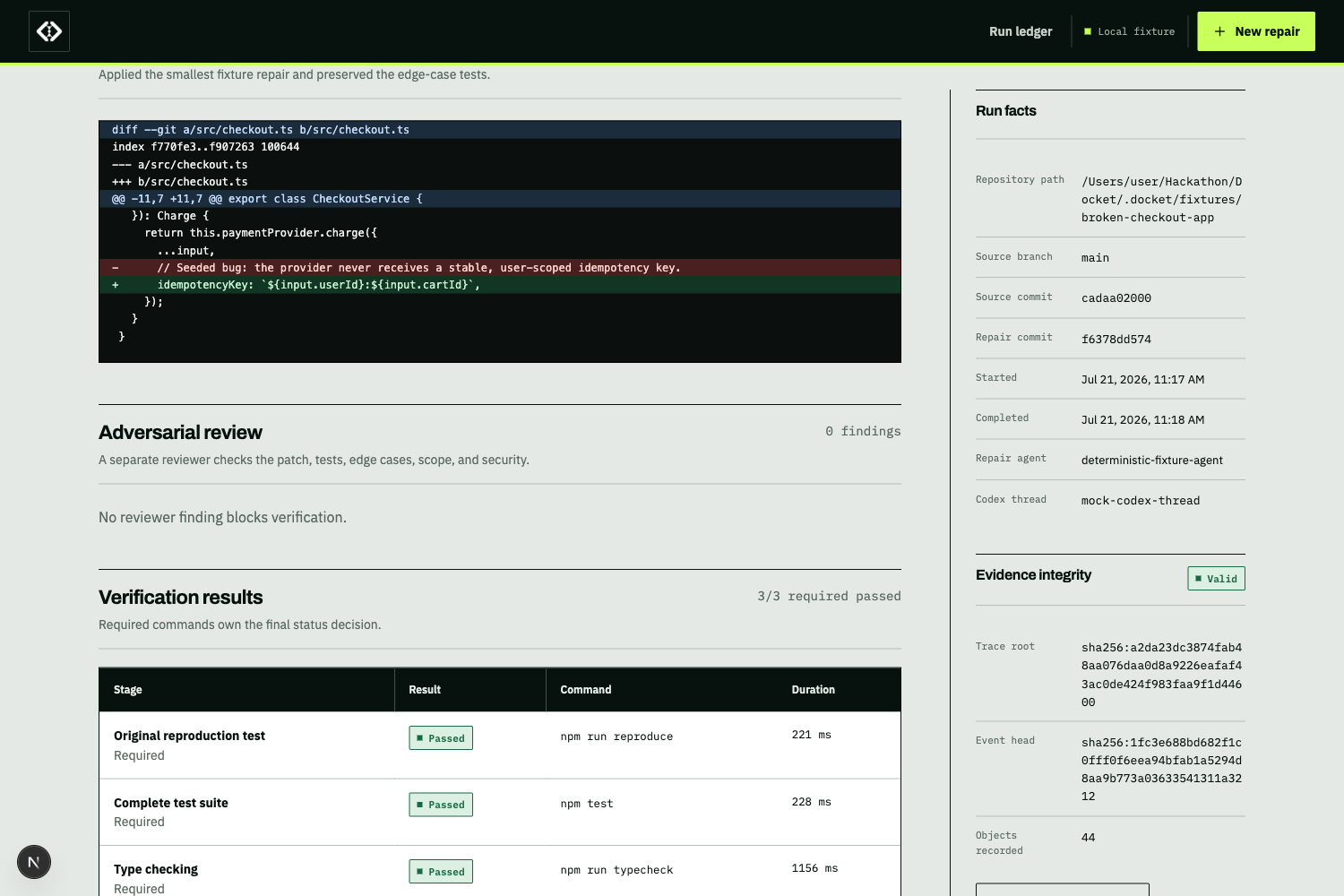Click repair commit f6378dd574
The height and width of the screenshot is (896, 1344).
click(x=1116, y=340)
